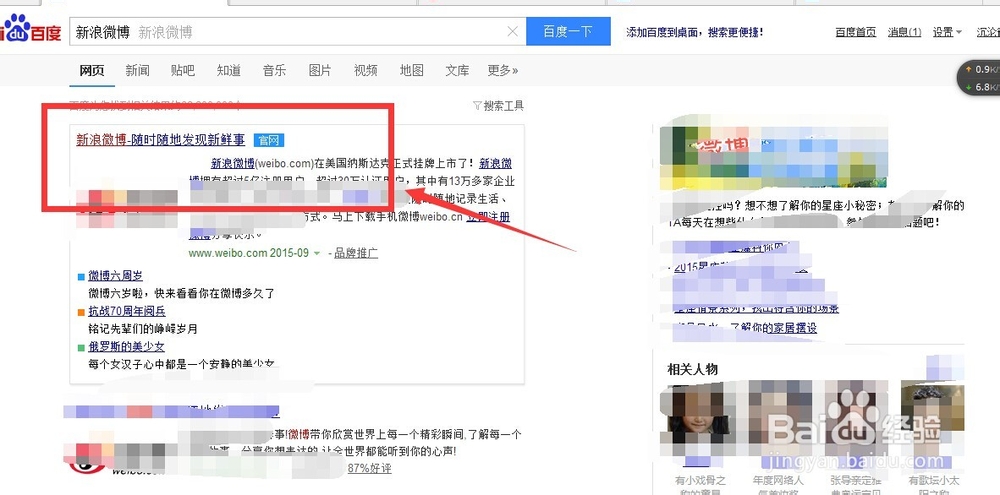Screen dimensions: 1000x495
Task: Open the 音乐 tab
Action: (274, 70)
